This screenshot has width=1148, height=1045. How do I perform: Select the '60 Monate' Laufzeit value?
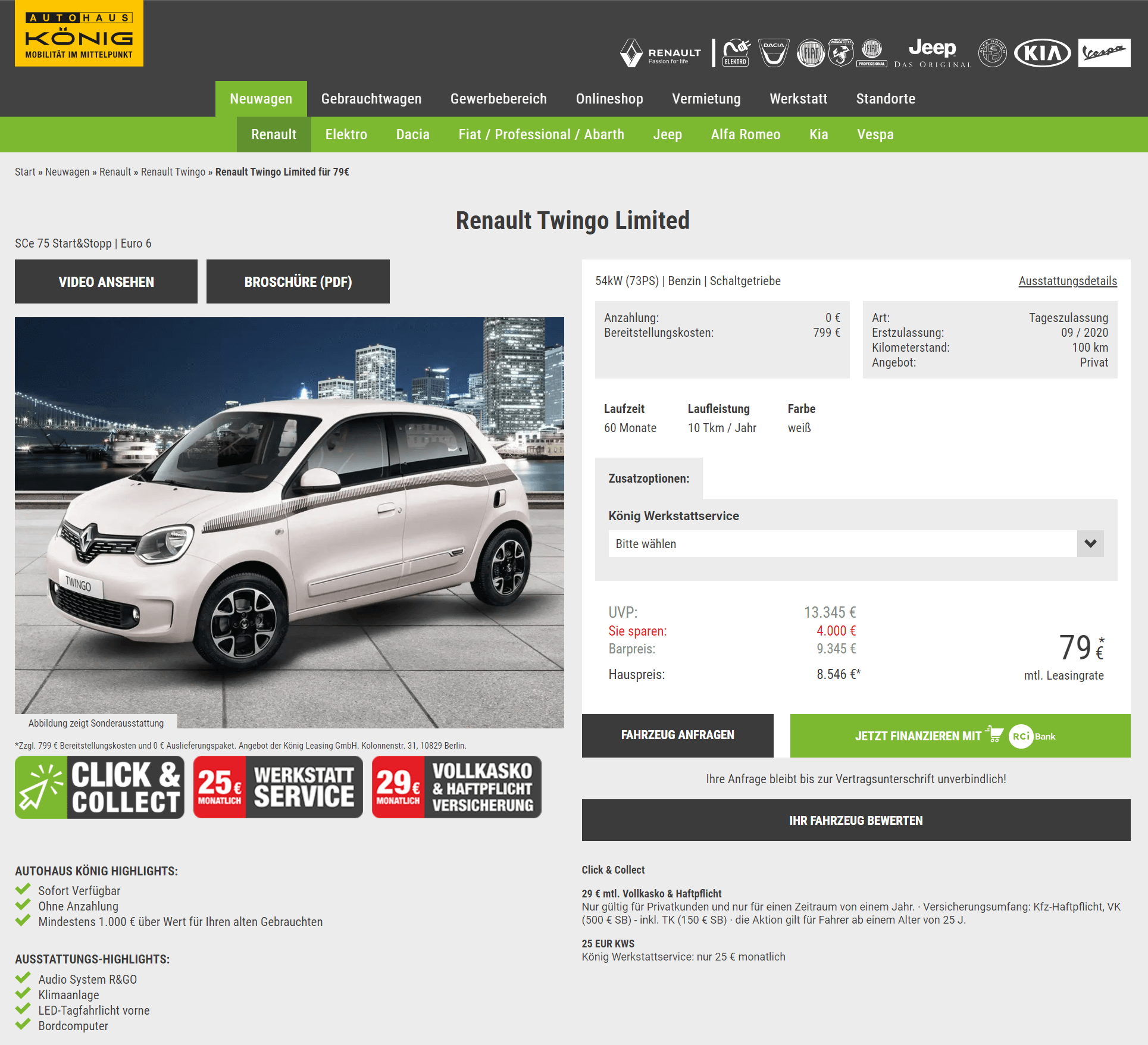[x=630, y=428]
